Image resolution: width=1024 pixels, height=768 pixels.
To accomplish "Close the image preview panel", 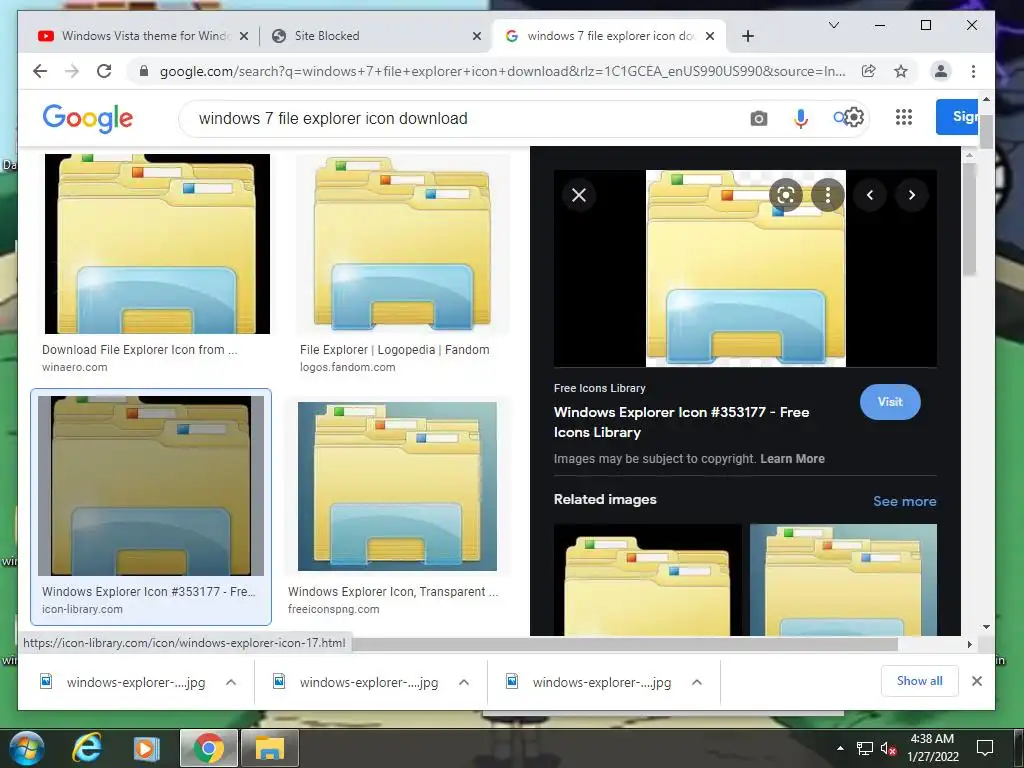I will pos(579,195).
